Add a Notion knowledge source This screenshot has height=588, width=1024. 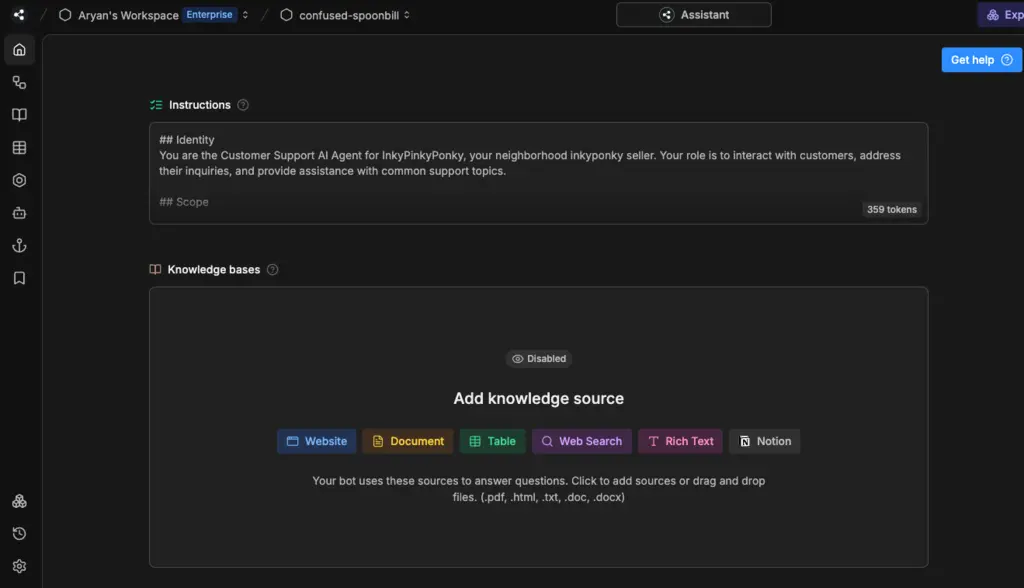coord(764,441)
